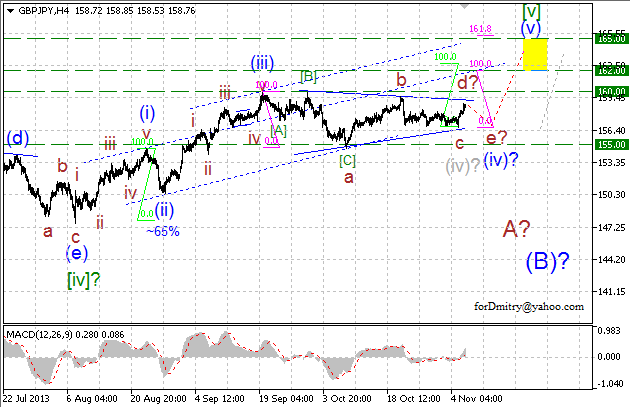This screenshot has height=407, width=630.
Task: Click the 165.00 price level label
Action: [x=612, y=39]
